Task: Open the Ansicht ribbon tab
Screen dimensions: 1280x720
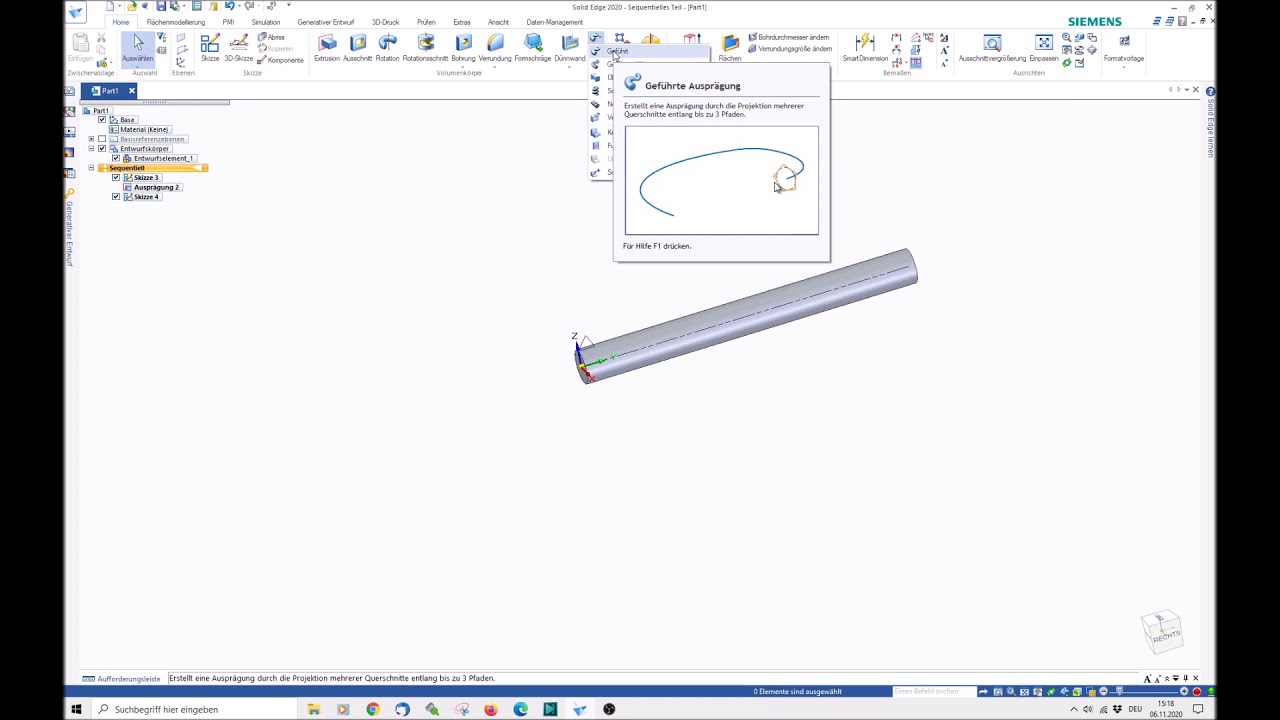Action: [x=498, y=22]
